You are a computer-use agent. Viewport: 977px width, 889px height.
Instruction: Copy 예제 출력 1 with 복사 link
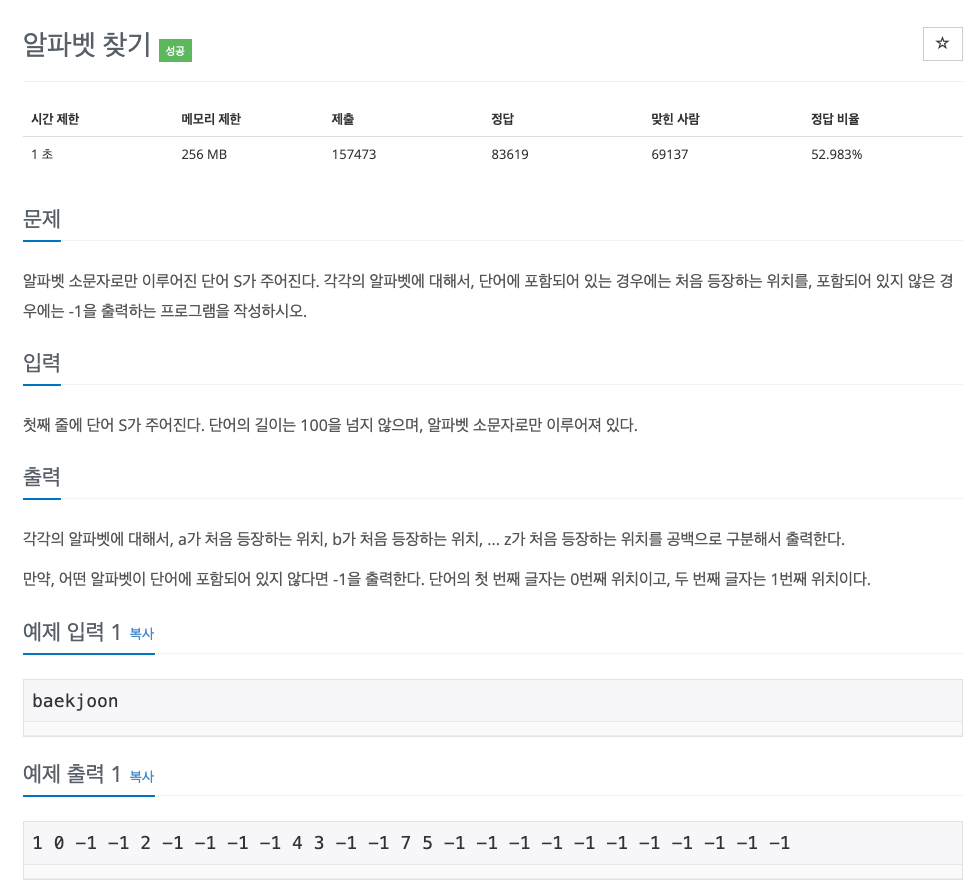pos(141,776)
